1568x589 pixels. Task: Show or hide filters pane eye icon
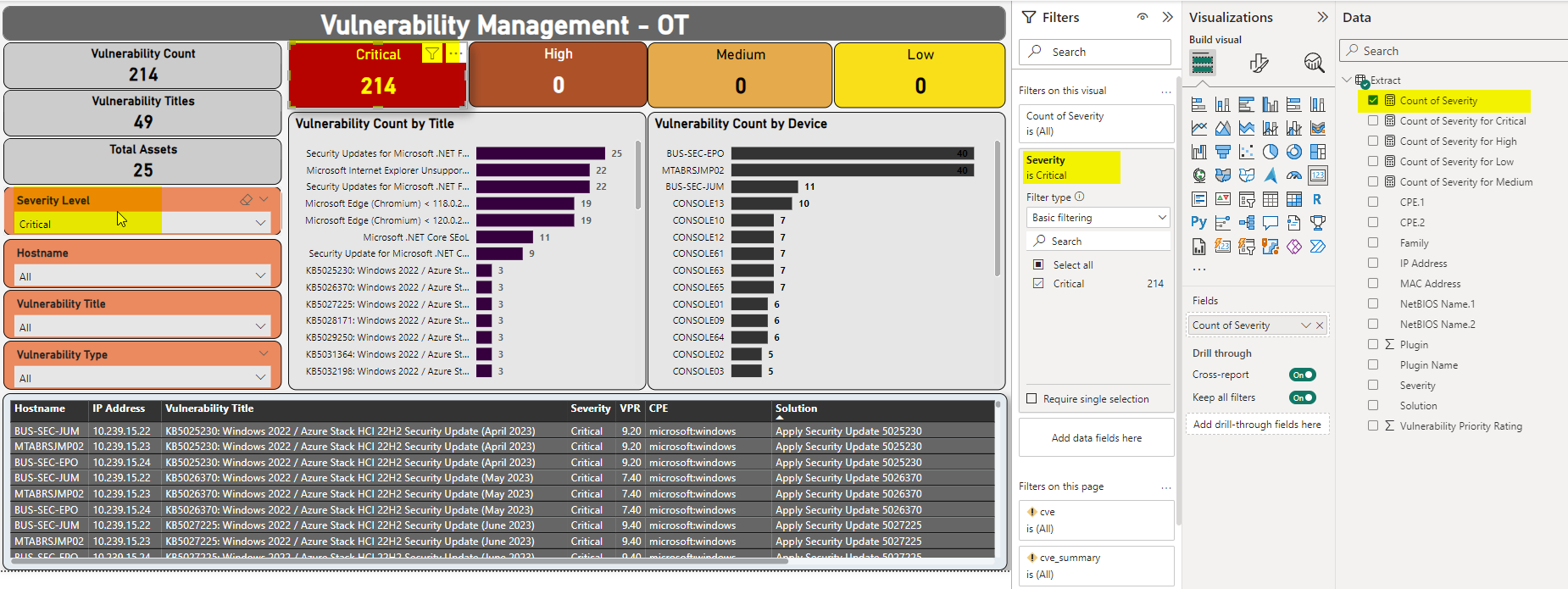(1143, 17)
